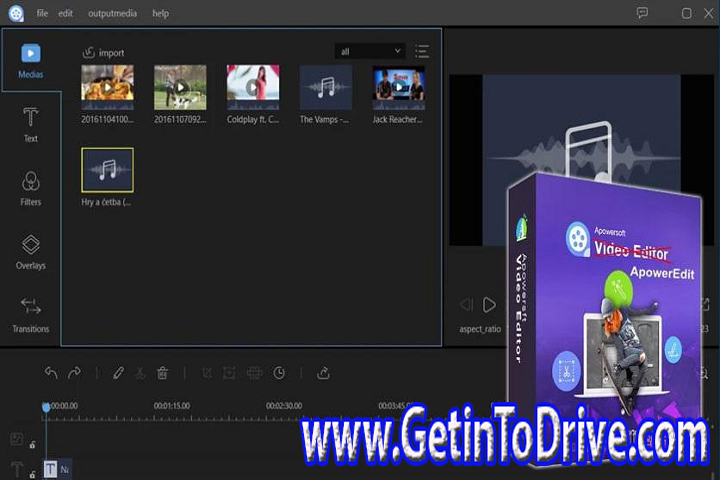Open the Transitions panel
Viewport: 720px width, 480px height.
point(30,316)
